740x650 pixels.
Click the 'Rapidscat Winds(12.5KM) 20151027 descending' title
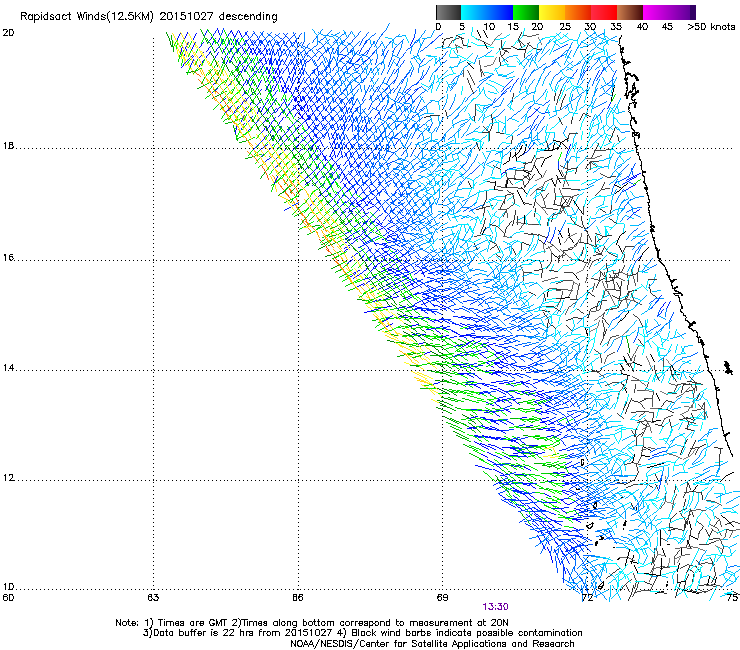coord(149,16)
